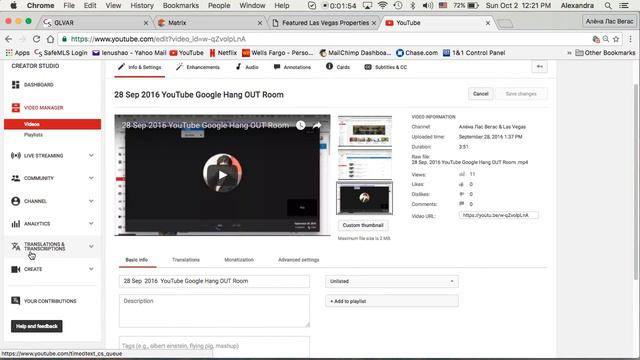640x360 pixels.
Task: Open the History menu in Chrome
Action: [x=142, y=5]
